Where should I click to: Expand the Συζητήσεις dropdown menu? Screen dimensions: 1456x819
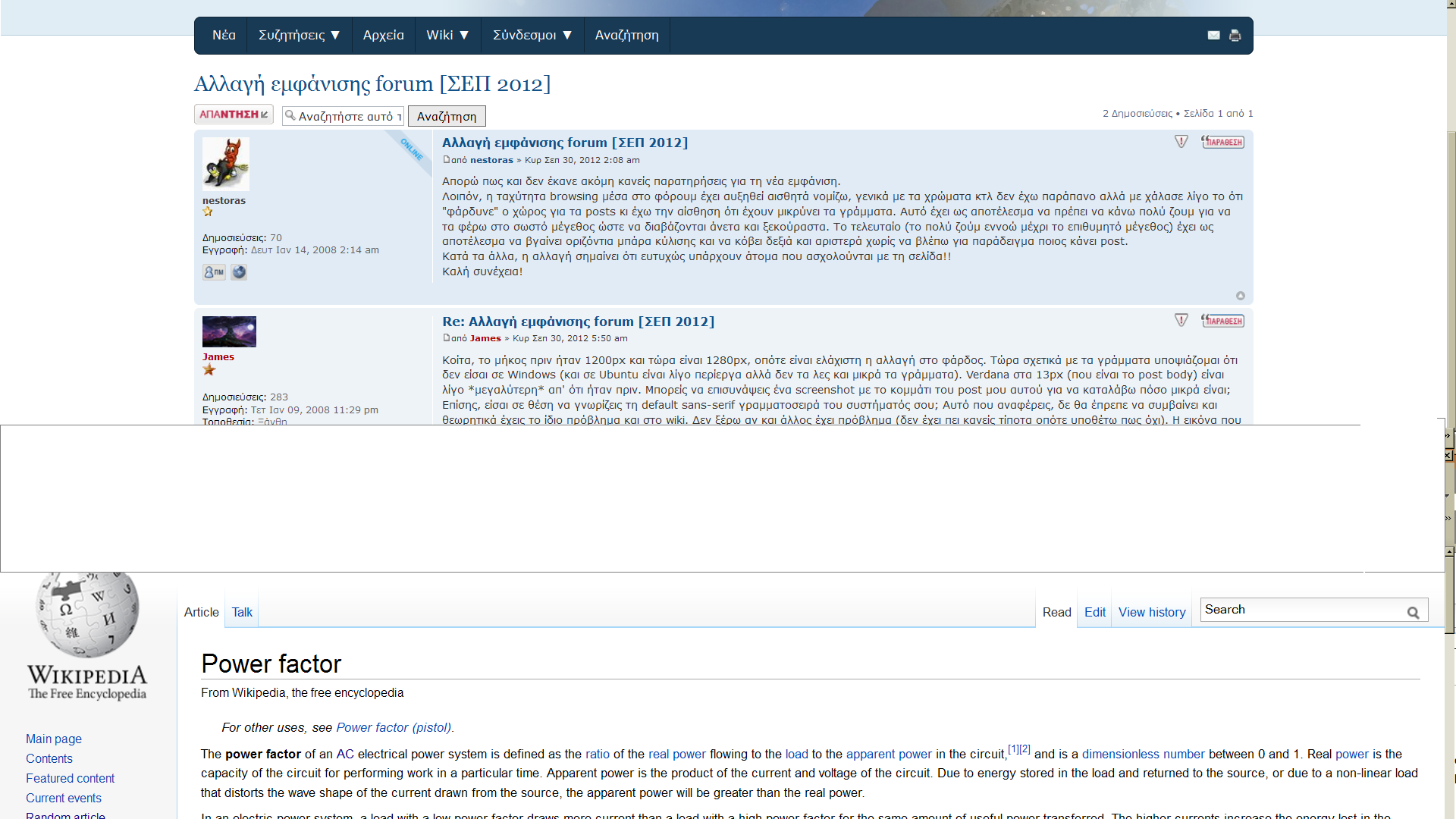[299, 36]
